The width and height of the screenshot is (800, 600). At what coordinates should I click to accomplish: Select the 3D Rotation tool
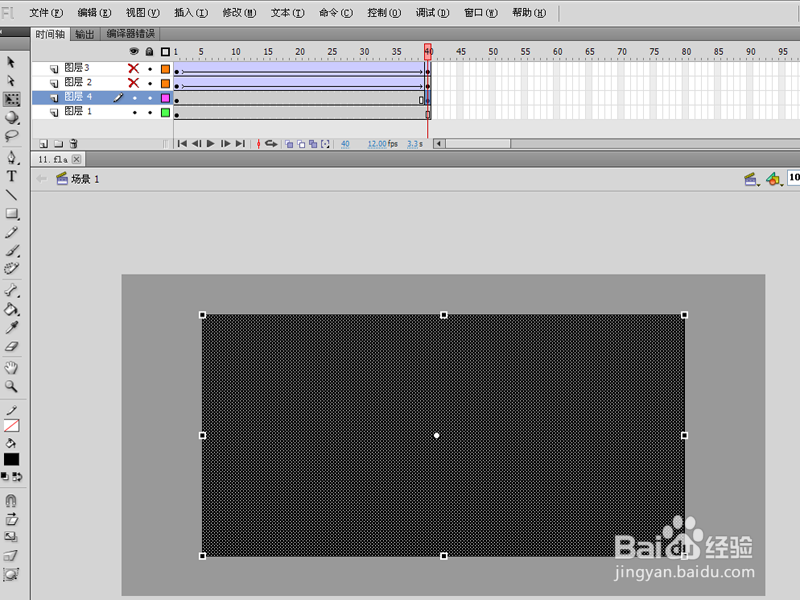(x=11, y=118)
